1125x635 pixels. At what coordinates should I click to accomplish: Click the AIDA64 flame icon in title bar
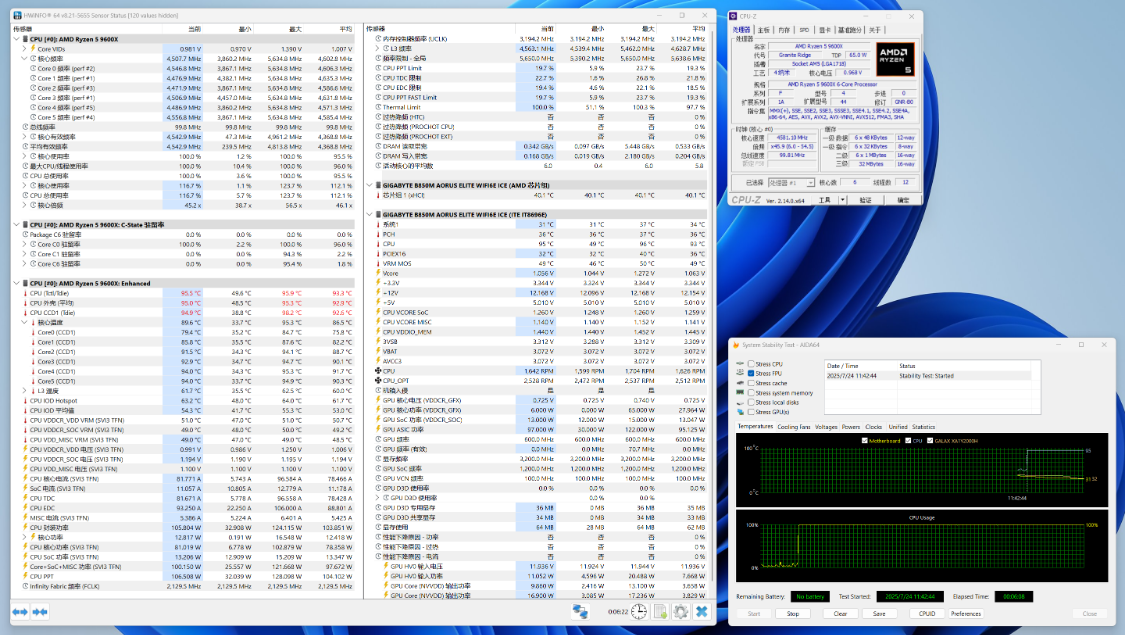coord(735,344)
